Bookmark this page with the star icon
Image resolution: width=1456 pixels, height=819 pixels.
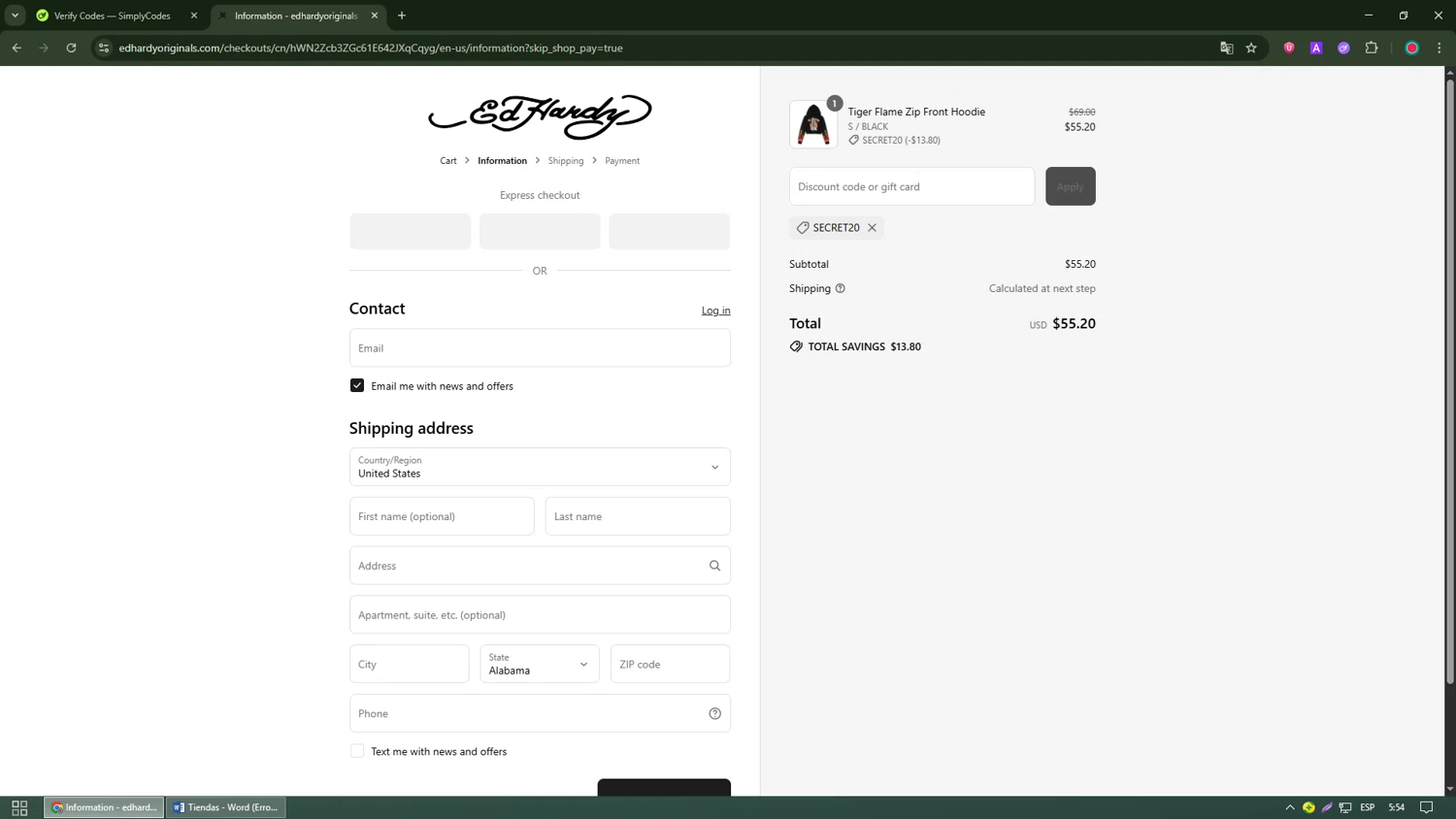[1251, 48]
